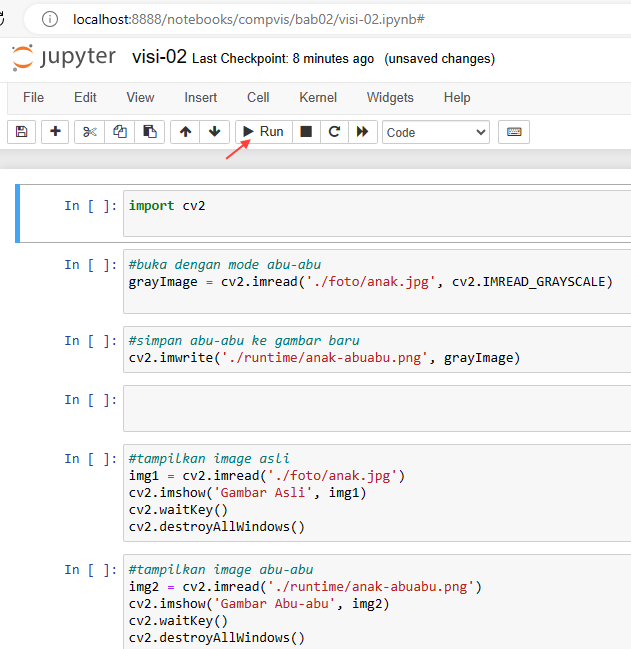Click the './runtime/anak-abuabu.png' string in imwrite line

click(325, 358)
